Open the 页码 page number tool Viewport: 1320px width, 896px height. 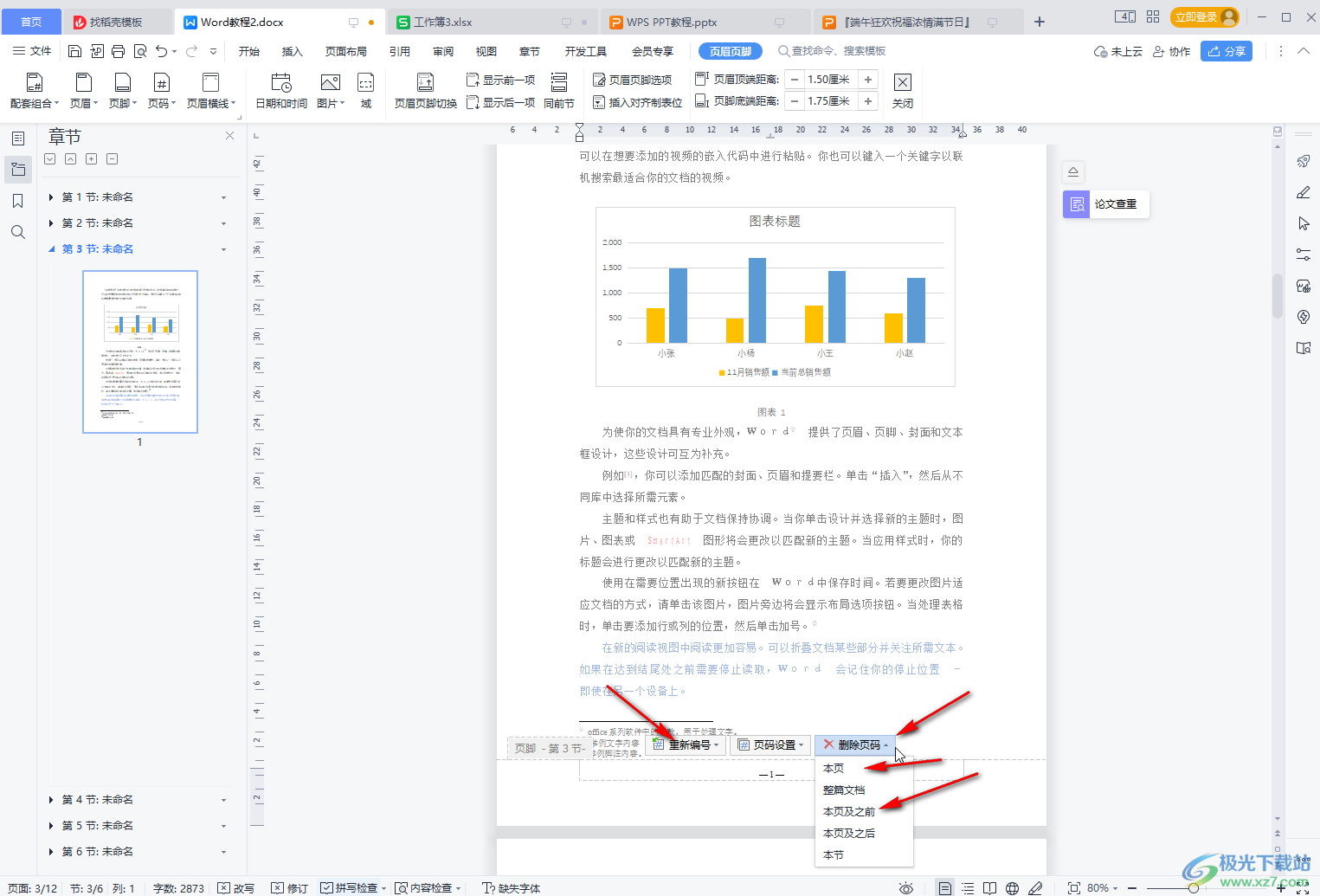point(161,91)
